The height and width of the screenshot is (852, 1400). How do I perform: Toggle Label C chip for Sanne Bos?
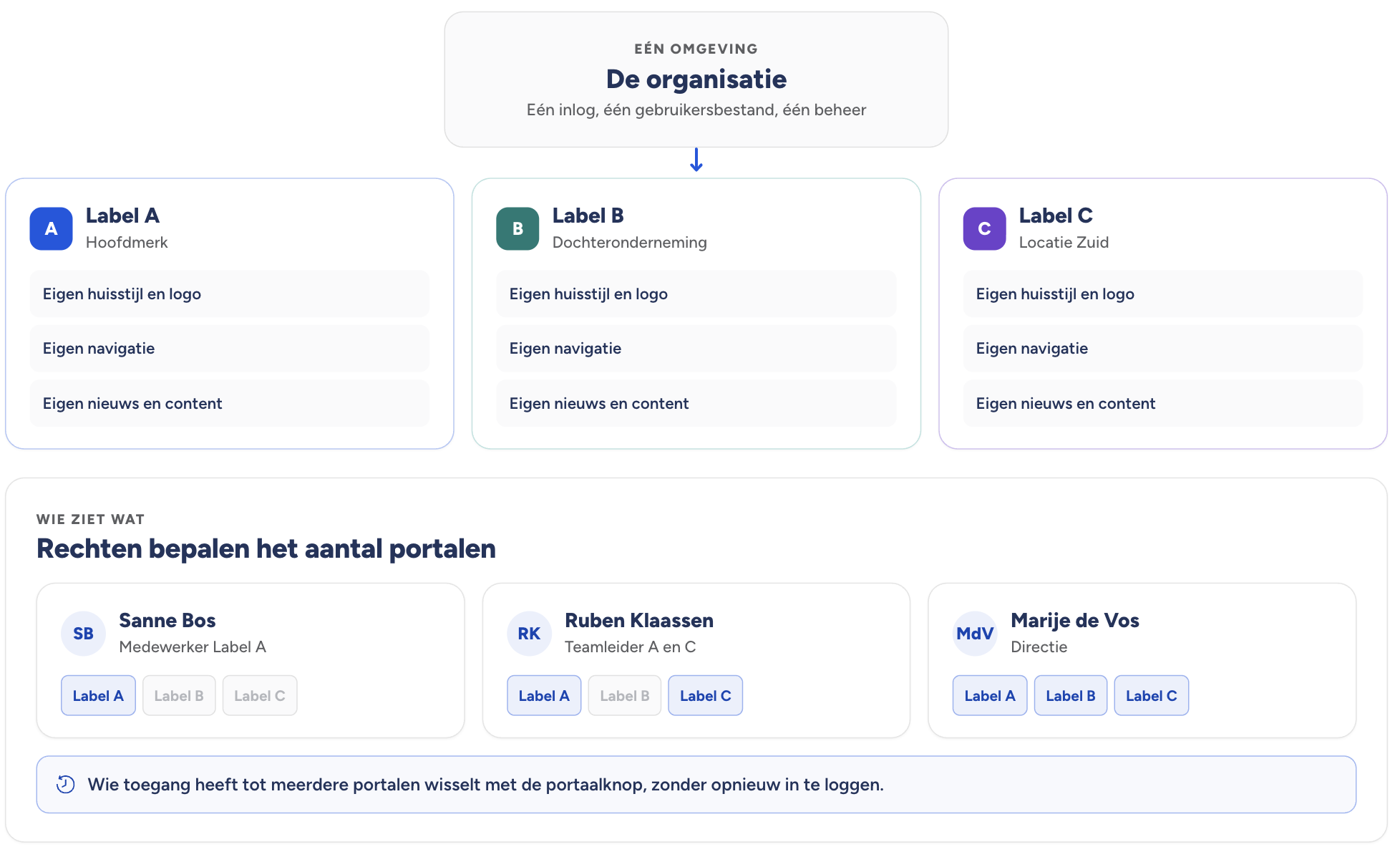click(x=260, y=695)
